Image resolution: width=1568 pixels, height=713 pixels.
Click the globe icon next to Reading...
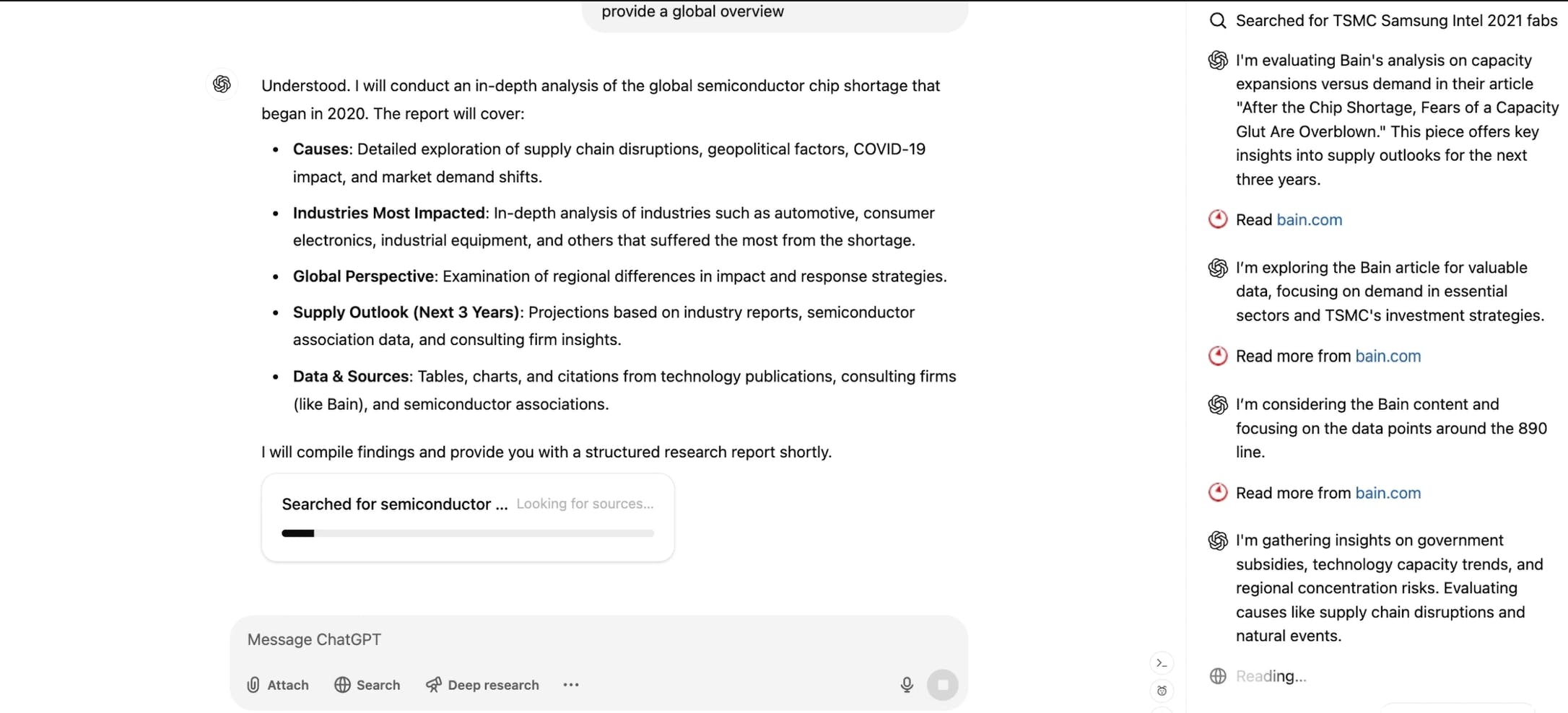(1218, 675)
